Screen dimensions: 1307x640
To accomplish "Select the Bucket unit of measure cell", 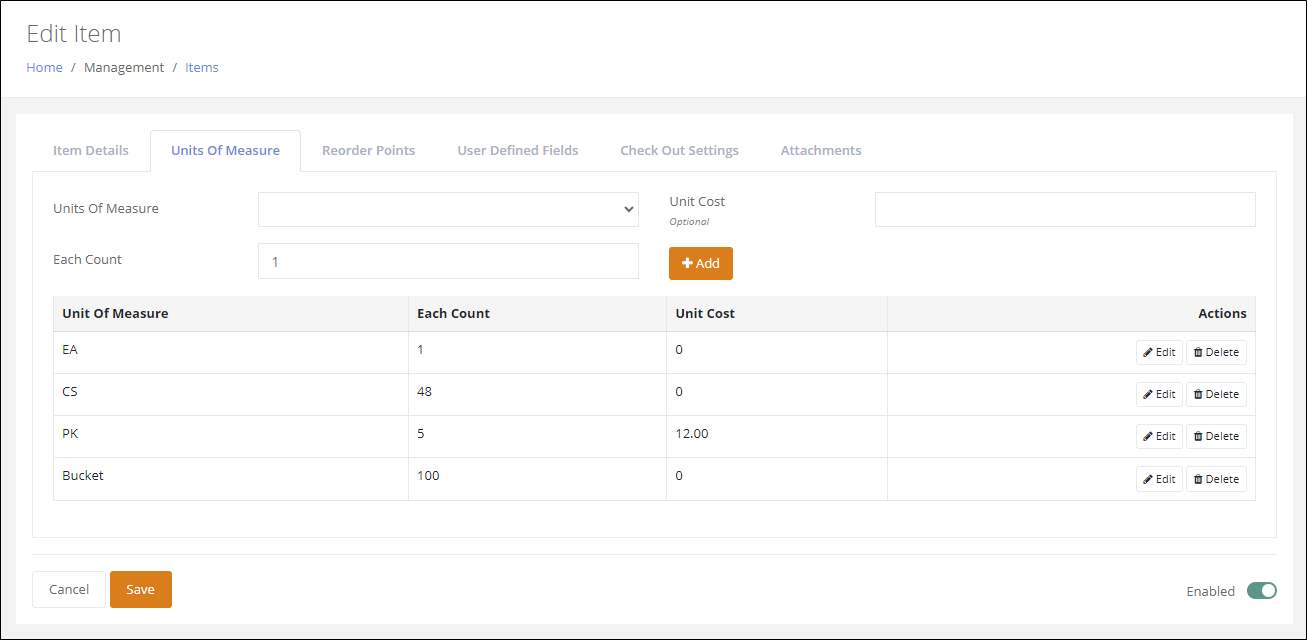I will coord(231,479).
